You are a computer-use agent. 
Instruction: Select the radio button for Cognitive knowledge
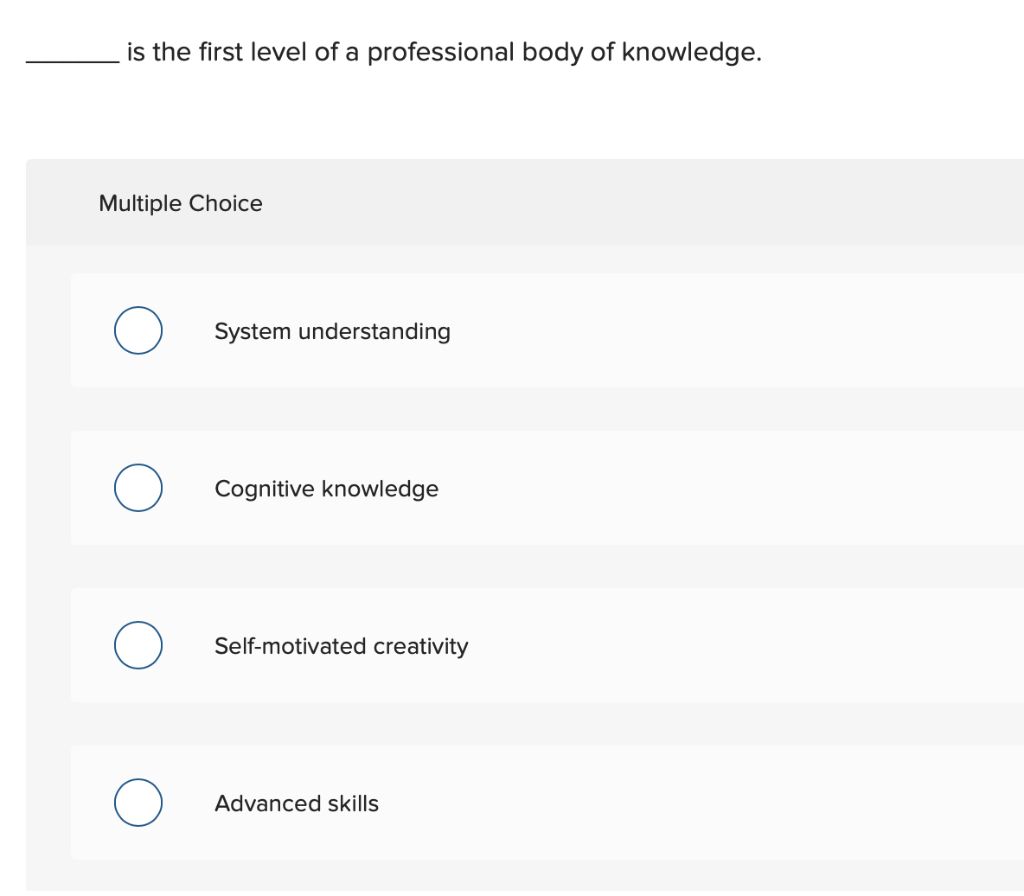point(138,488)
